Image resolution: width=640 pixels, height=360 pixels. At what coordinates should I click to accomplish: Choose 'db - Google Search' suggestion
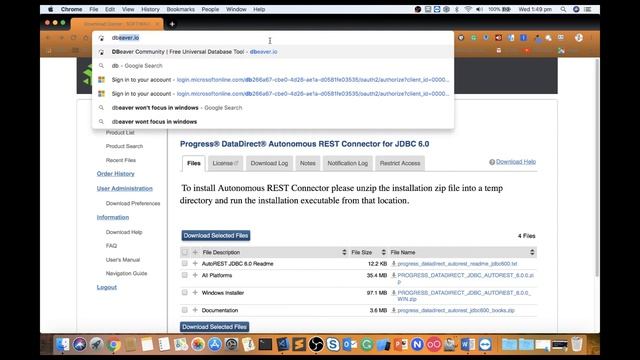pos(273,66)
